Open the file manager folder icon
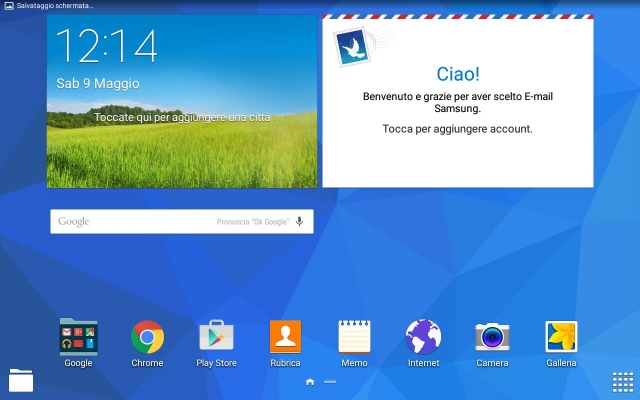Image resolution: width=640 pixels, height=400 pixels. tap(21, 380)
